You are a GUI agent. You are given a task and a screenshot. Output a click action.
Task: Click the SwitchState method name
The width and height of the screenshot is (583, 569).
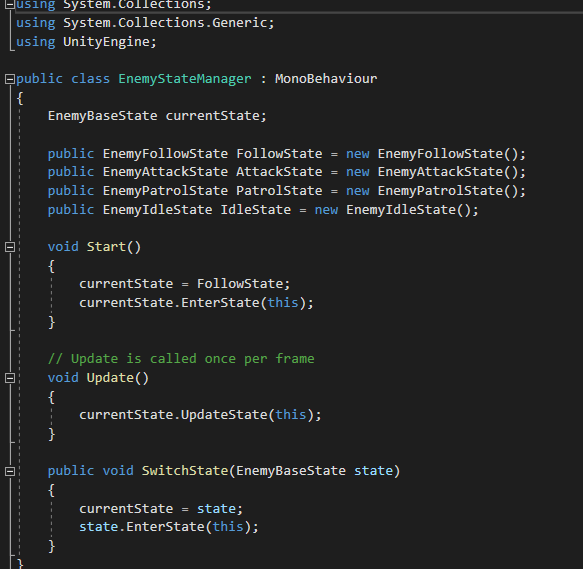point(185,471)
